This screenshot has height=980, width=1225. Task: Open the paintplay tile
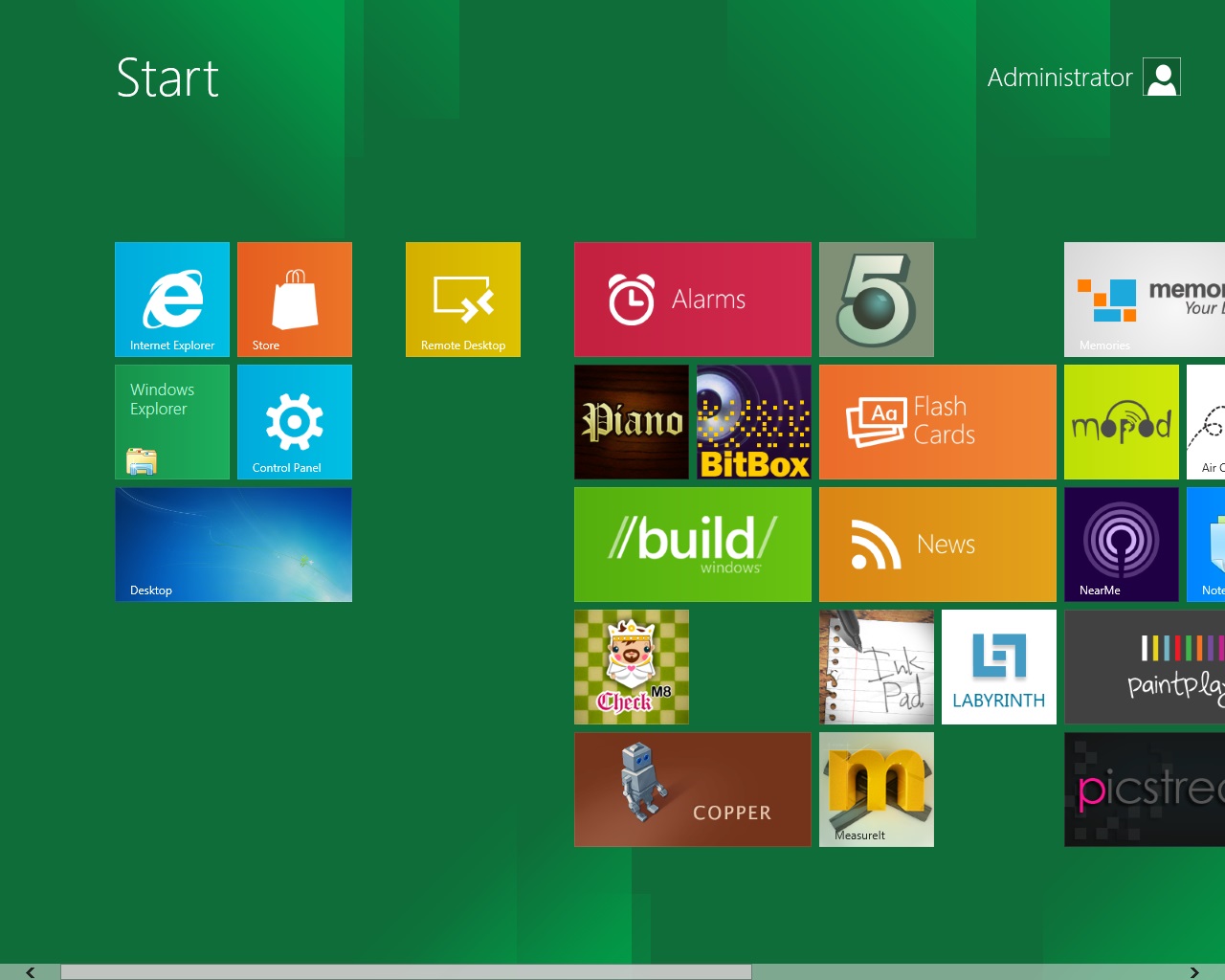[x=1145, y=667]
